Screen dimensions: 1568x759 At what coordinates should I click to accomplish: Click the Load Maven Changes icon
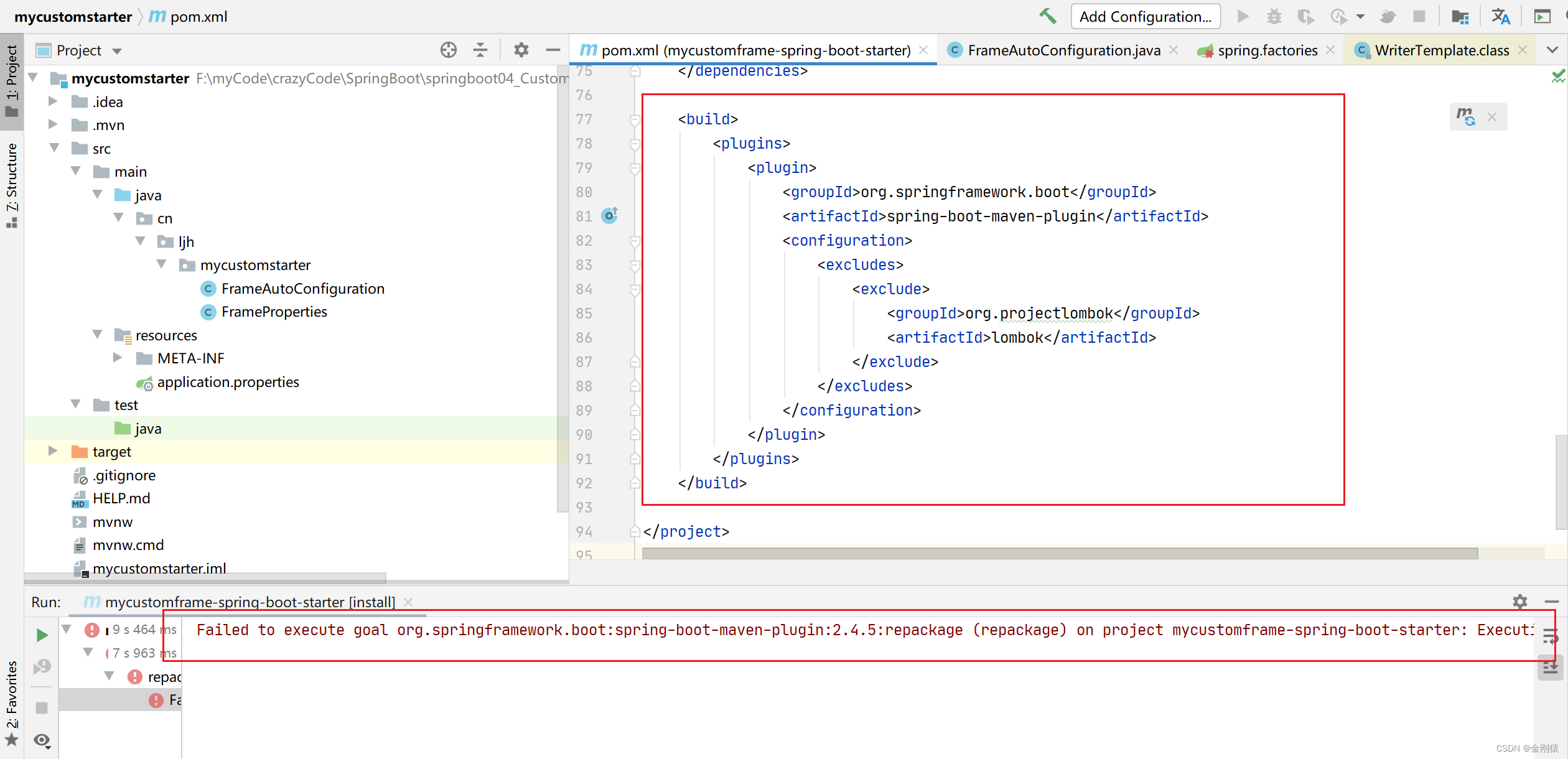(x=1465, y=116)
